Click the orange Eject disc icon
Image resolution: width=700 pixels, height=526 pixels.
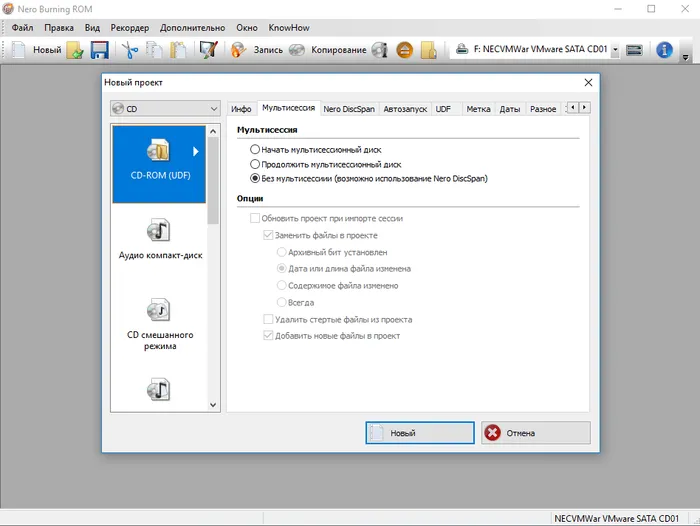click(405, 50)
